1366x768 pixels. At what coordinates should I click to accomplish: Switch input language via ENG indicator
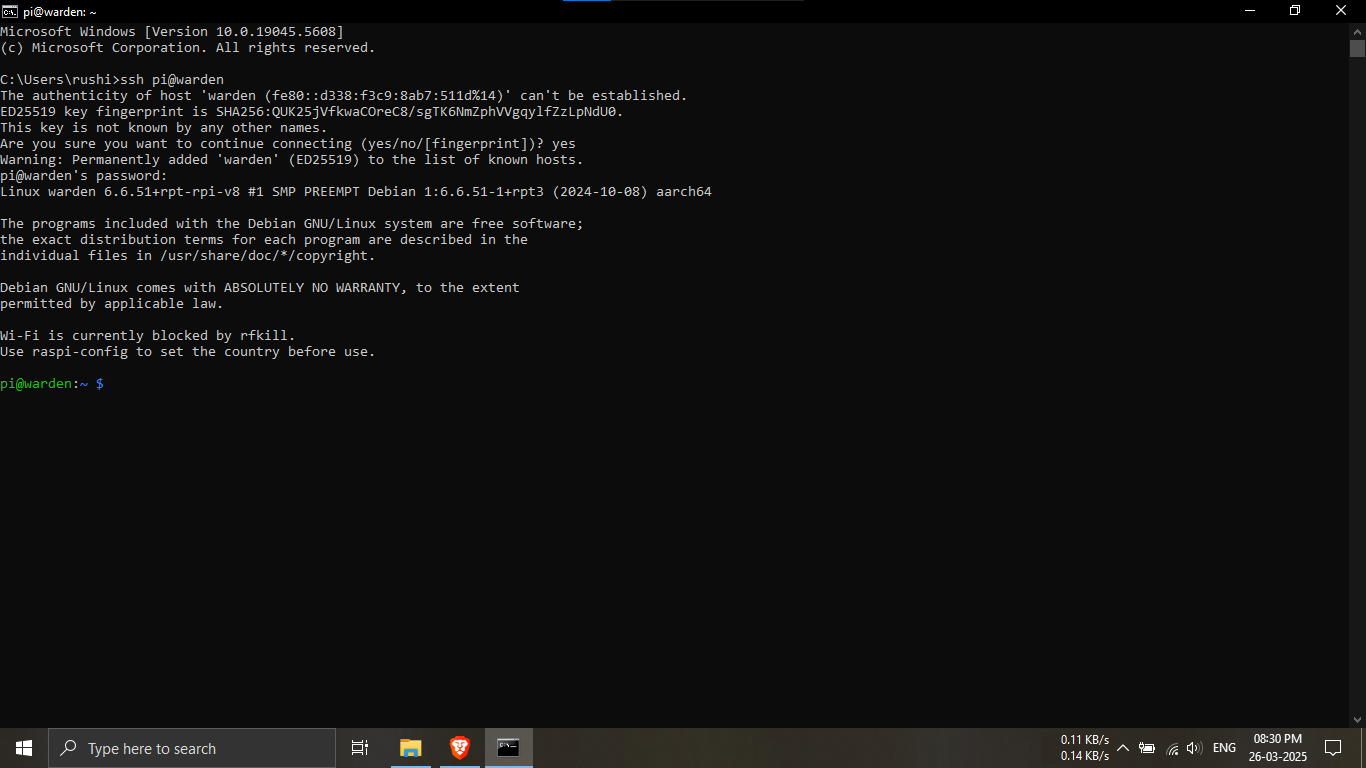(x=1224, y=748)
